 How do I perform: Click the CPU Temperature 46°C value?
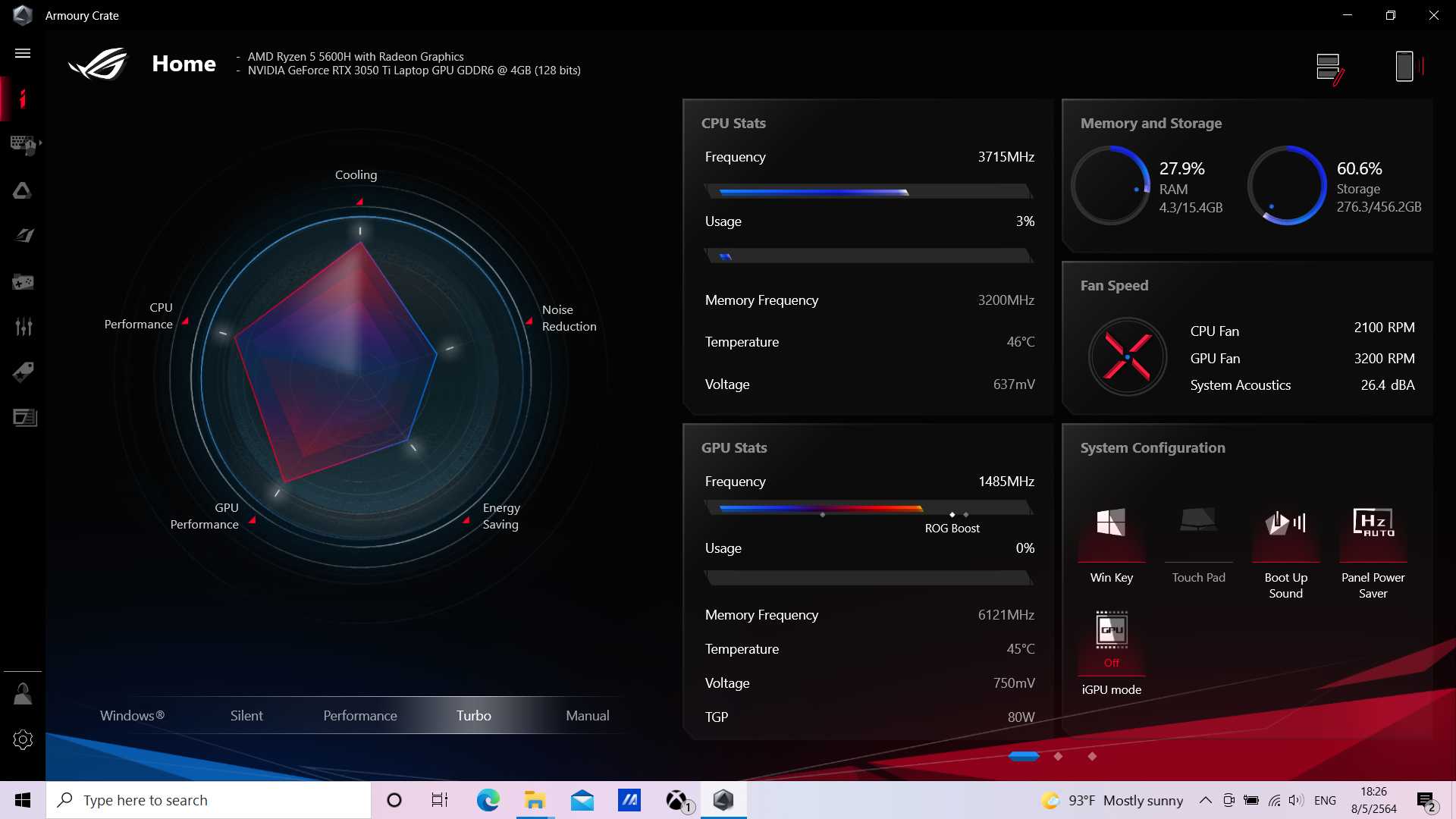click(1021, 342)
